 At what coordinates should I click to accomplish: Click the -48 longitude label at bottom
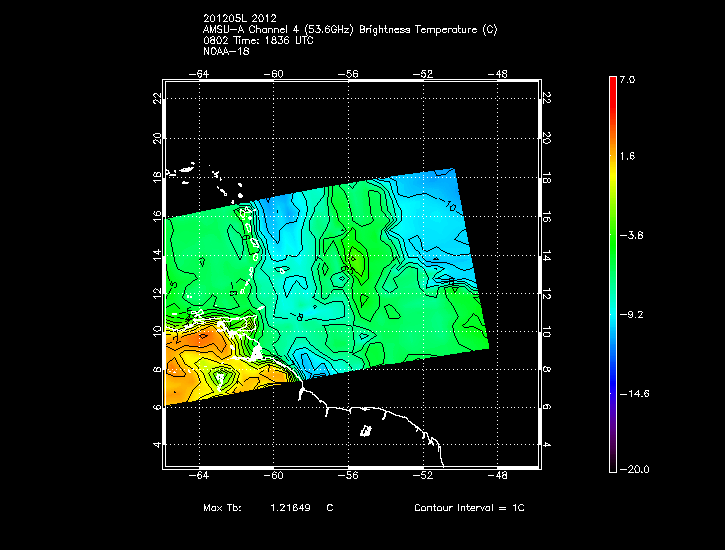point(497,475)
